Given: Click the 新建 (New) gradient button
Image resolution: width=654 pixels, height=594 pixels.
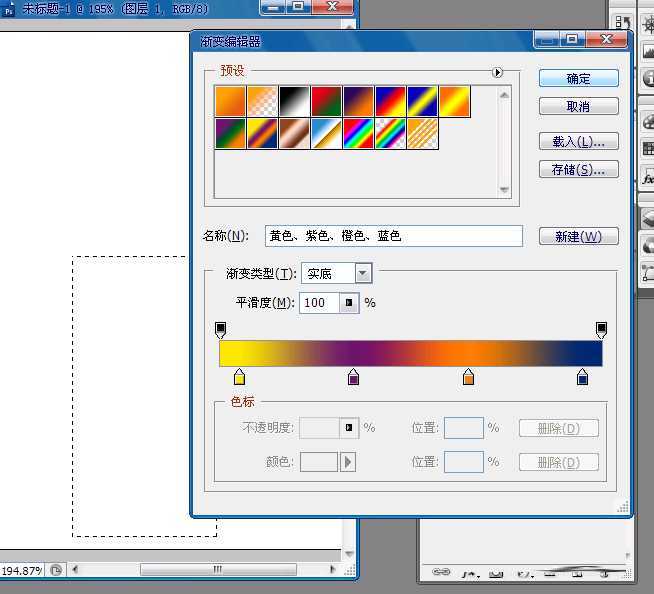Looking at the screenshot, I should pos(578,236).
